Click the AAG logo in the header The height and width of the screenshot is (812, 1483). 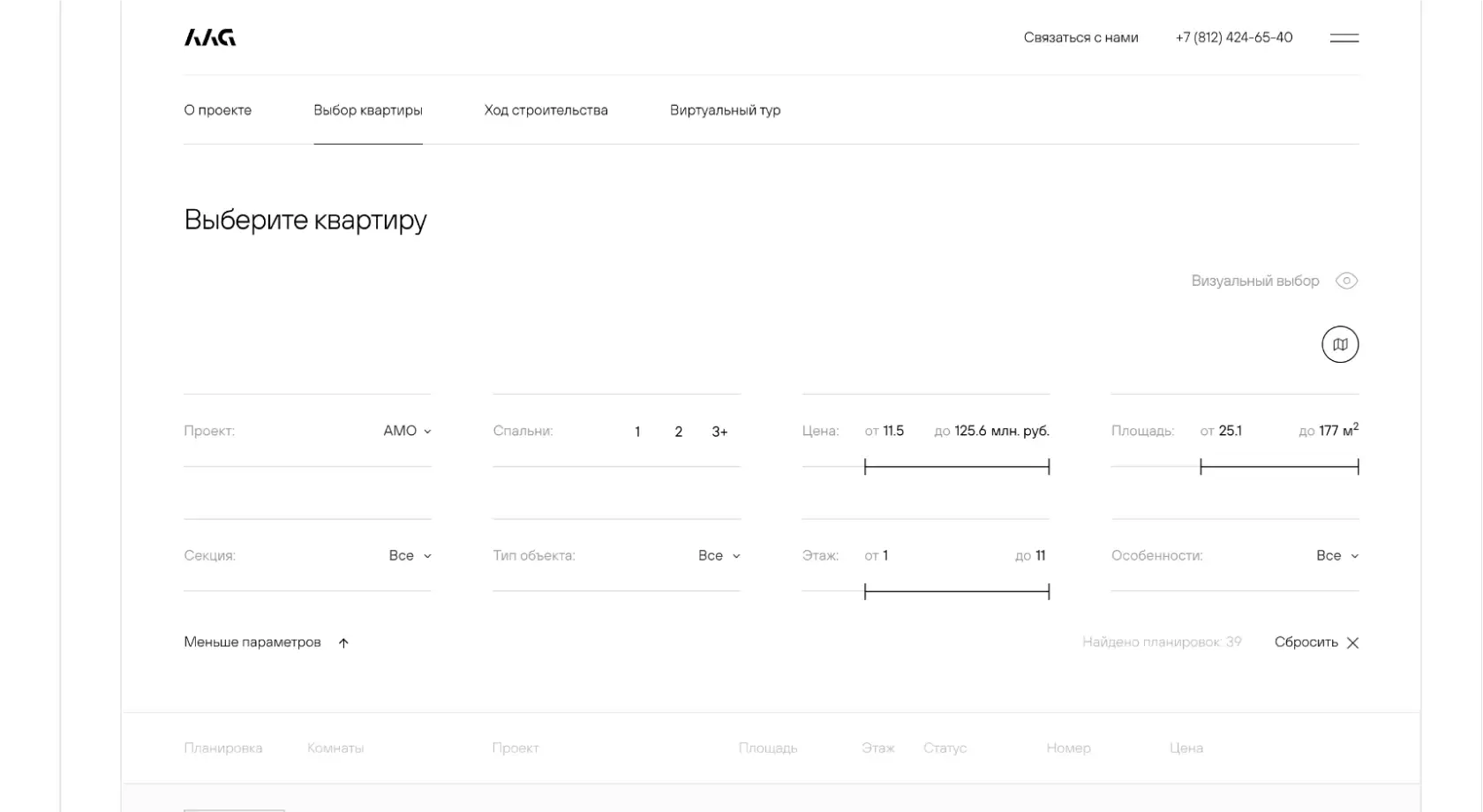210,37
